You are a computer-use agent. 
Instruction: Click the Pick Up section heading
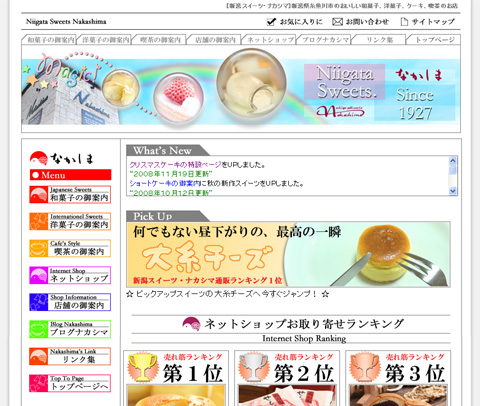pos(153,216)
